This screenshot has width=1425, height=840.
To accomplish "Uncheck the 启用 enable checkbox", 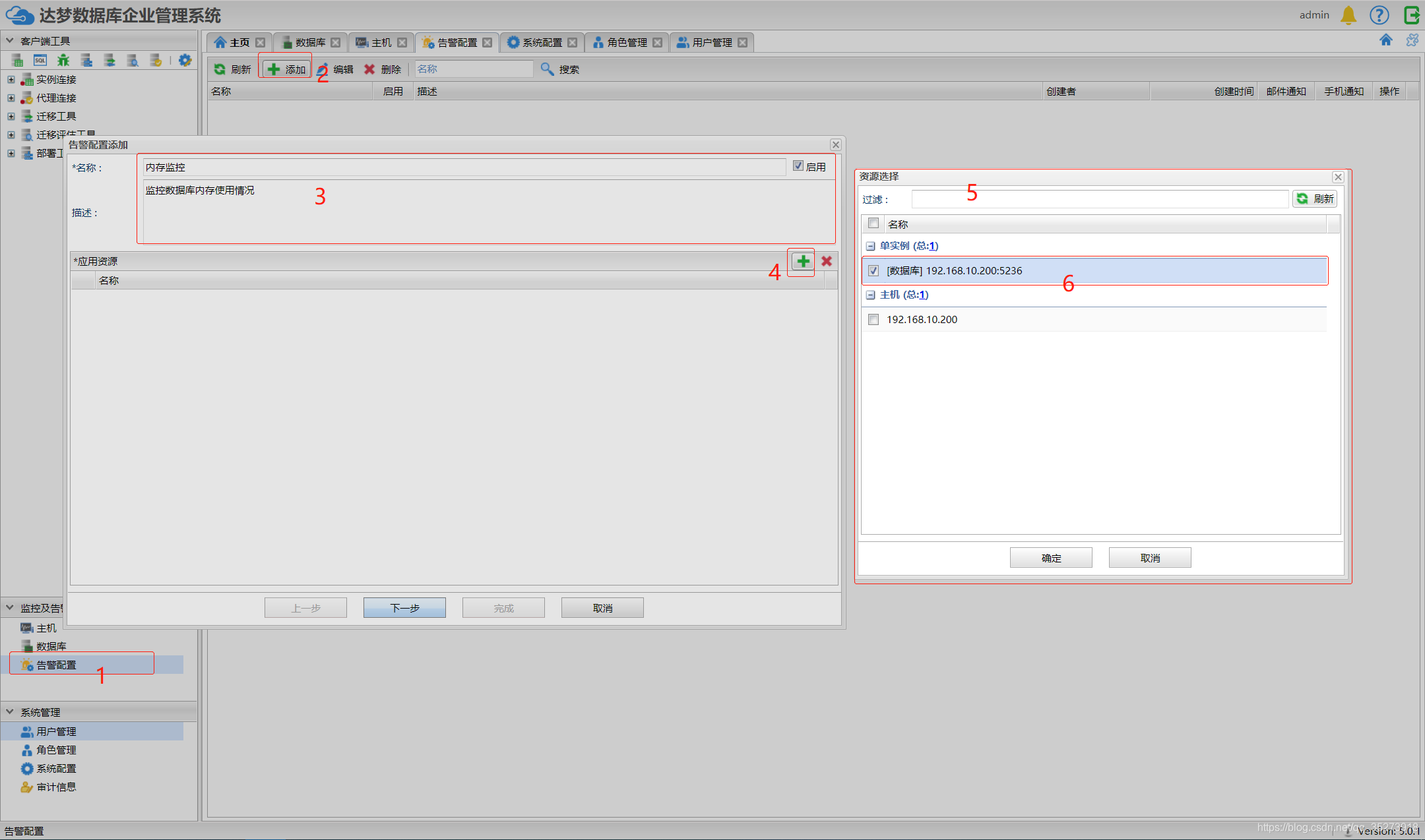I will 798,166.
